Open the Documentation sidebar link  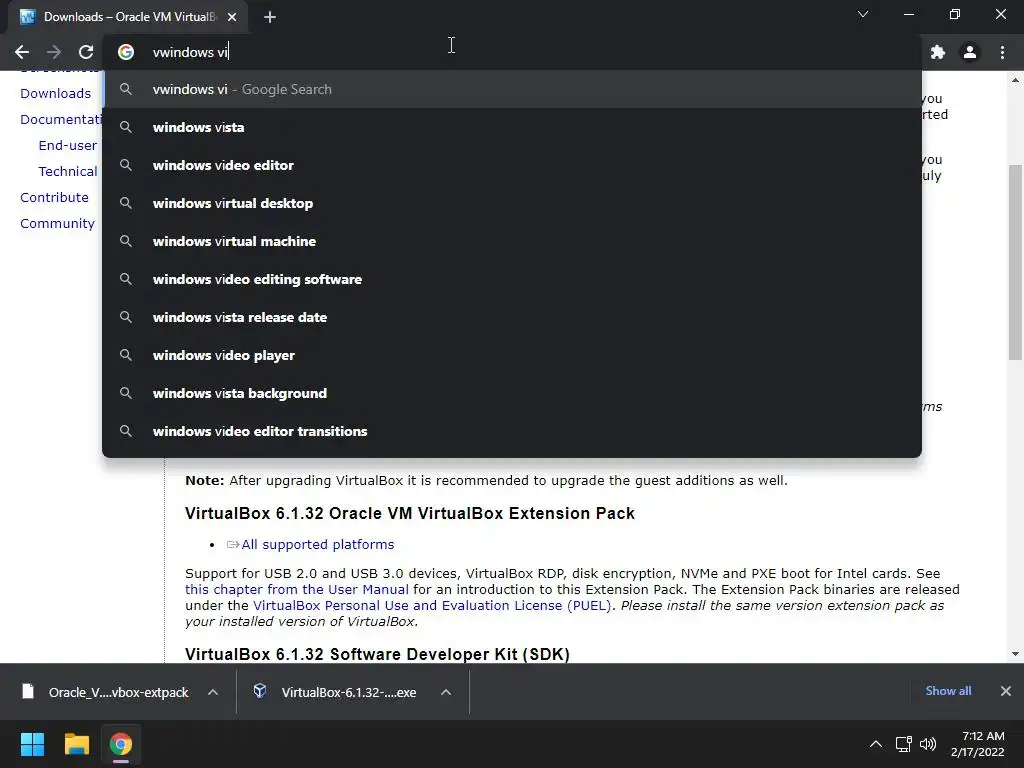click(61, 120)
